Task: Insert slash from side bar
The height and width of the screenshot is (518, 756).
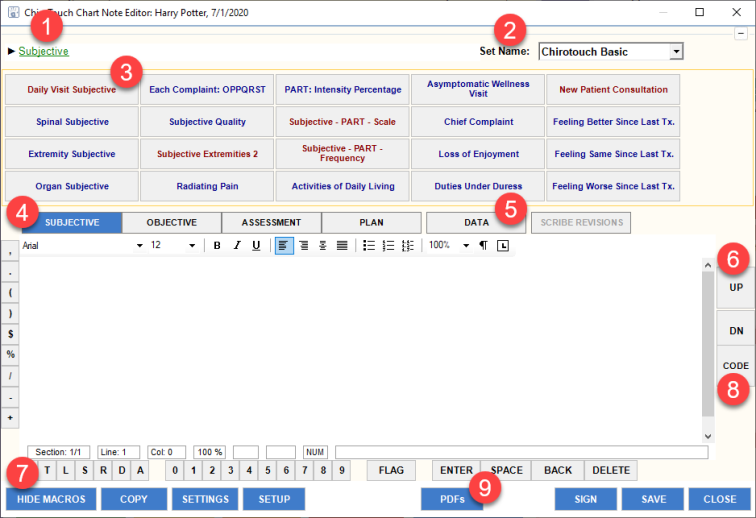Action: click(10, 376)
